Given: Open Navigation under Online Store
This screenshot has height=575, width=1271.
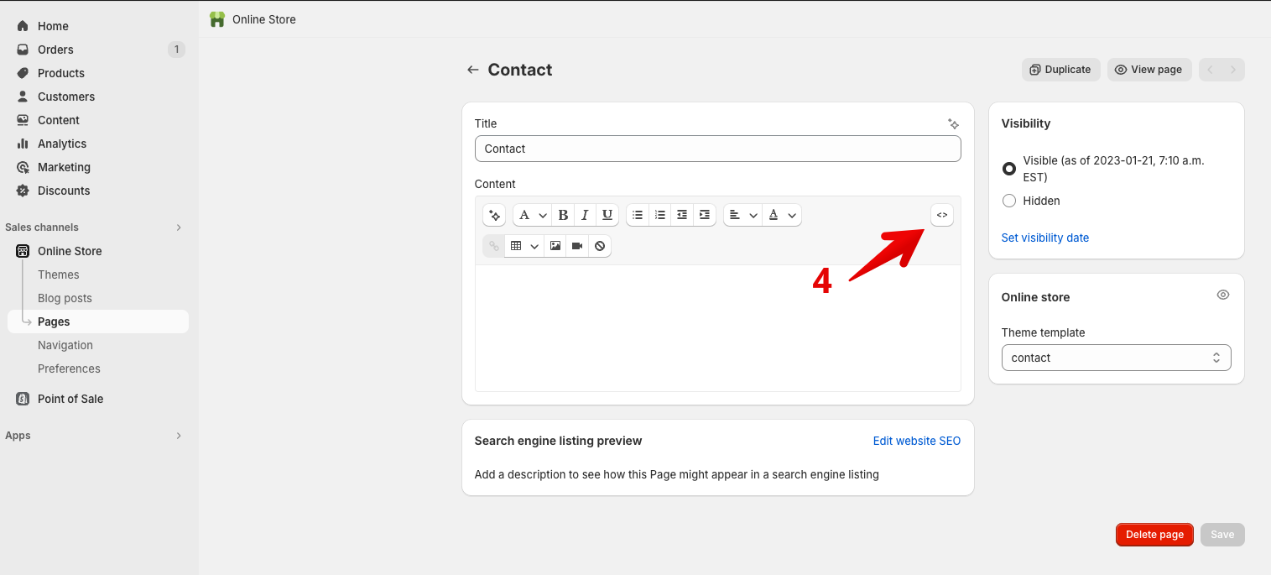Looking at the screenshot, I should pyautogui.click(x=65, y=345).
